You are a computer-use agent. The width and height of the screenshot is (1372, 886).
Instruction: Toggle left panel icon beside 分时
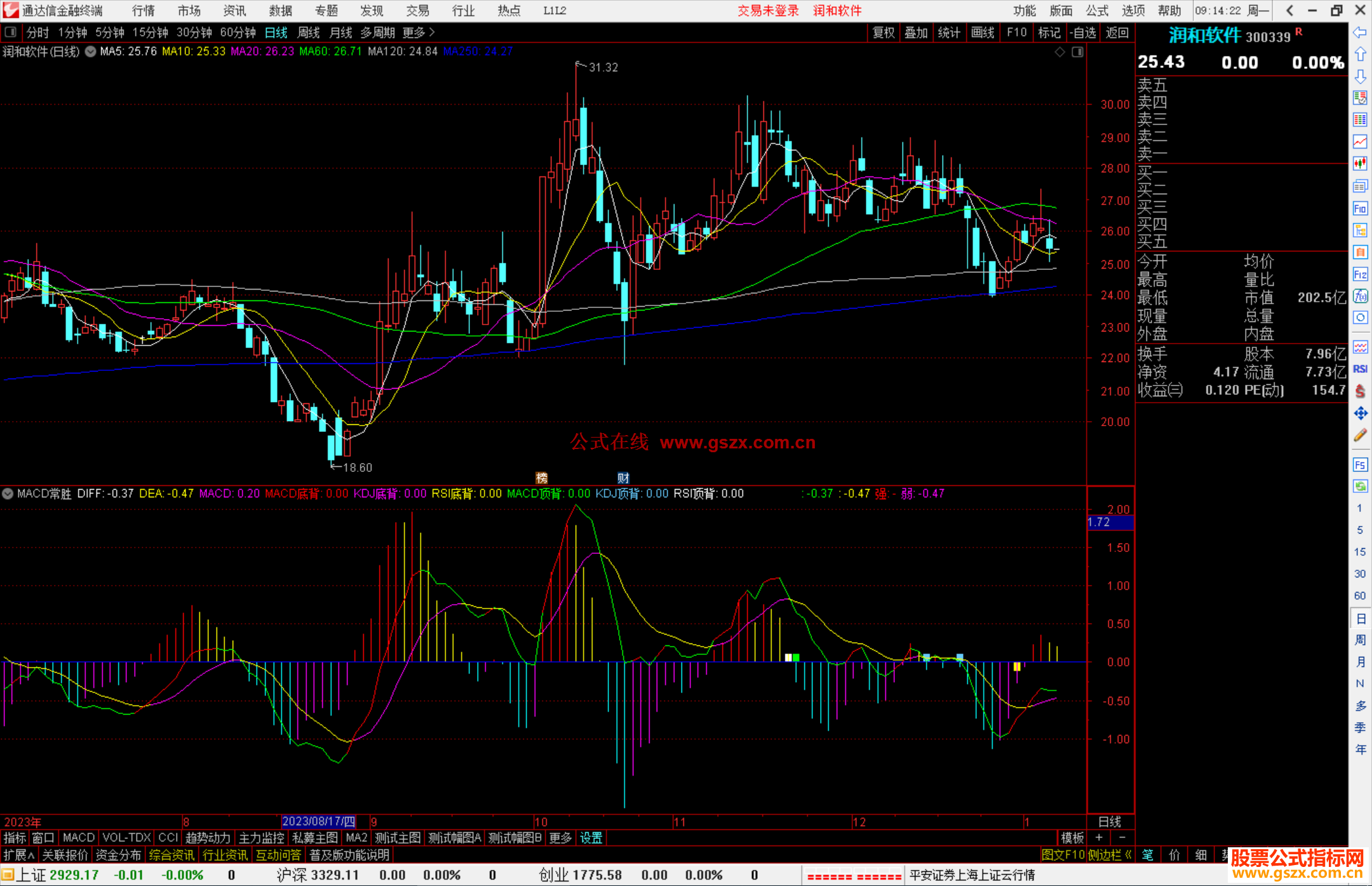tap(11, 32)
